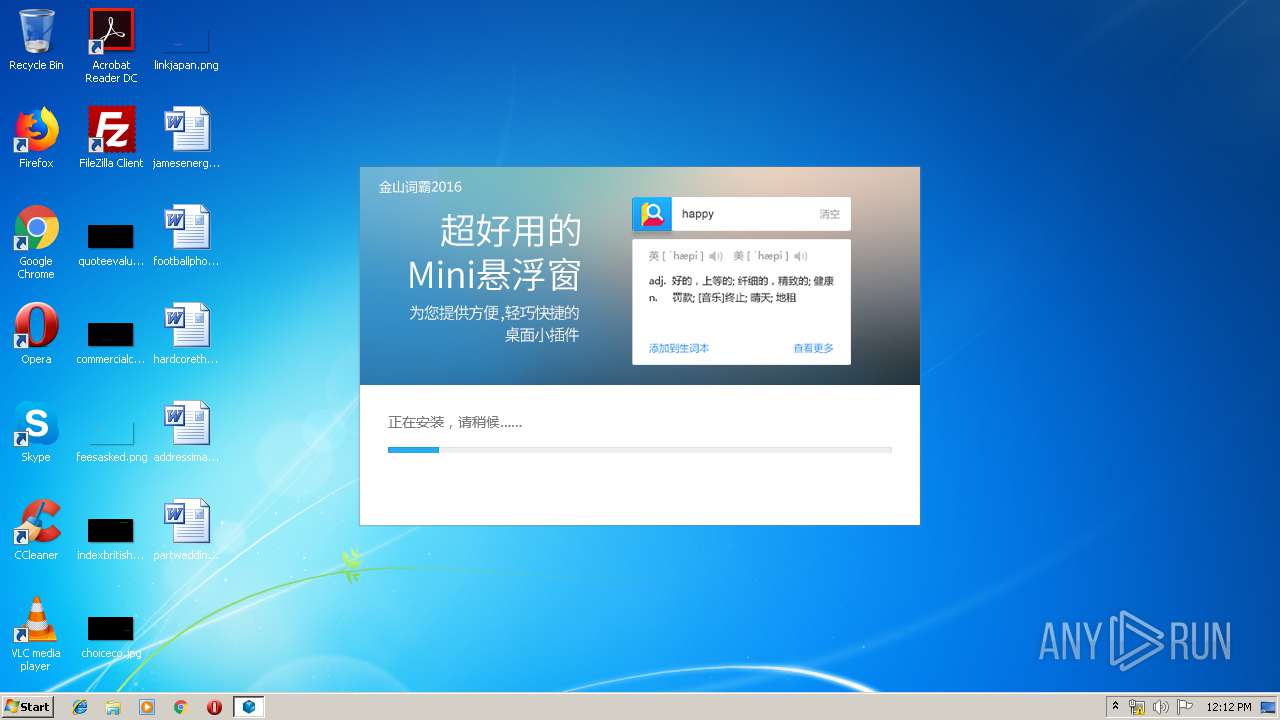Play the American 美 pronunciation speaker
This screenshot has width=1280, height=720.
pyautogui.click(x=801, y=257)
